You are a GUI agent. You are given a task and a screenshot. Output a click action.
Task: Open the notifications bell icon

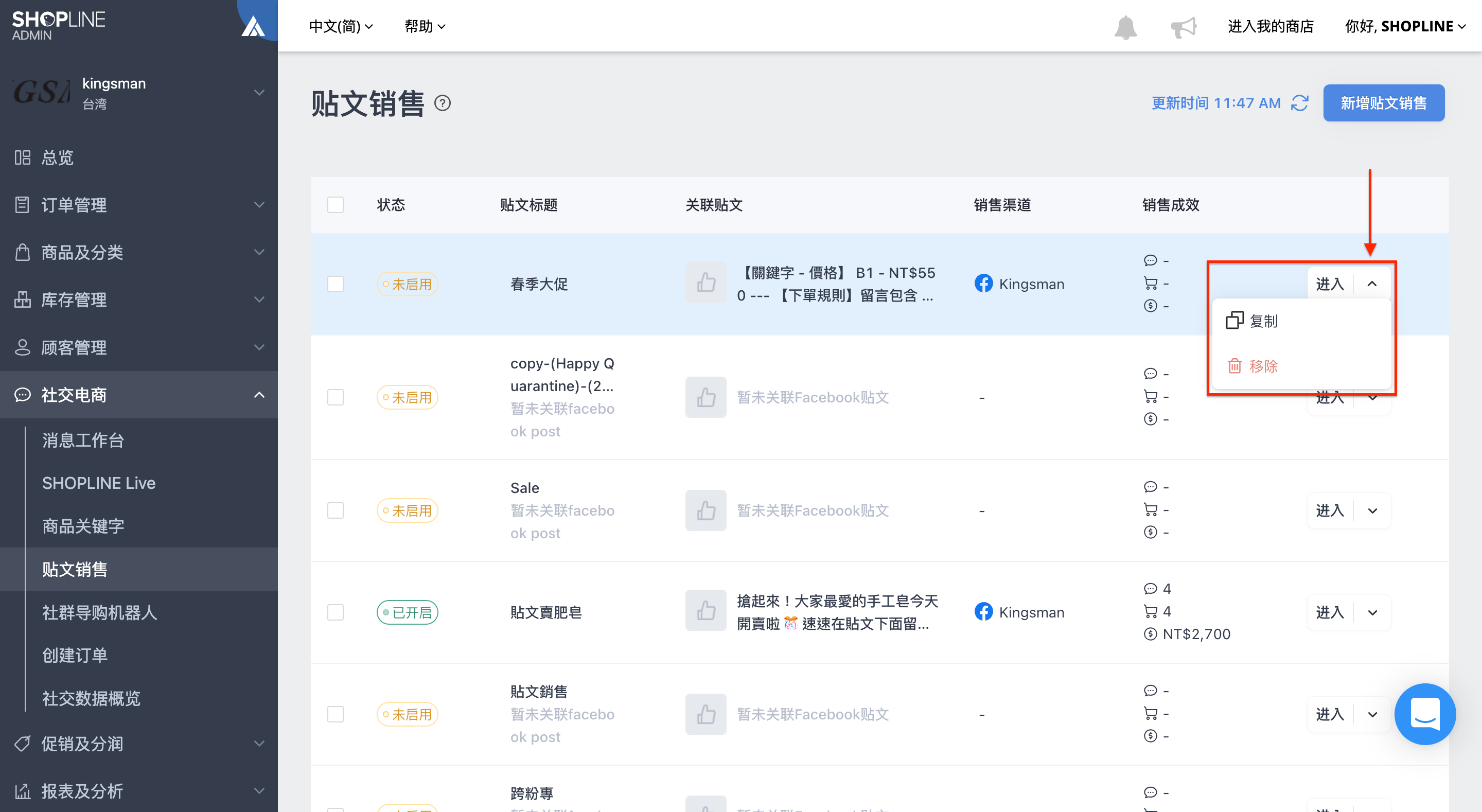pos(1125,27)
